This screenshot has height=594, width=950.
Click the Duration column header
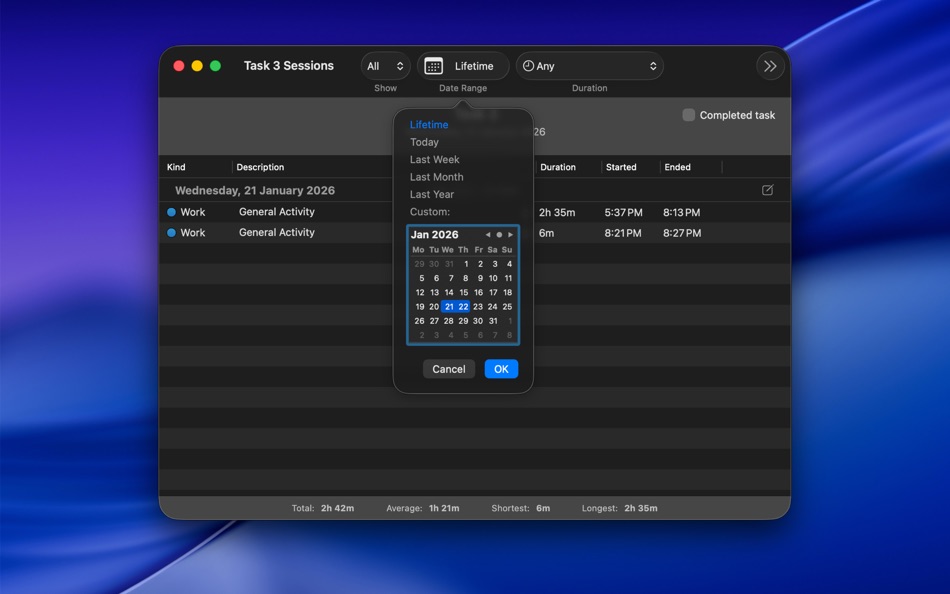(558, 167)
